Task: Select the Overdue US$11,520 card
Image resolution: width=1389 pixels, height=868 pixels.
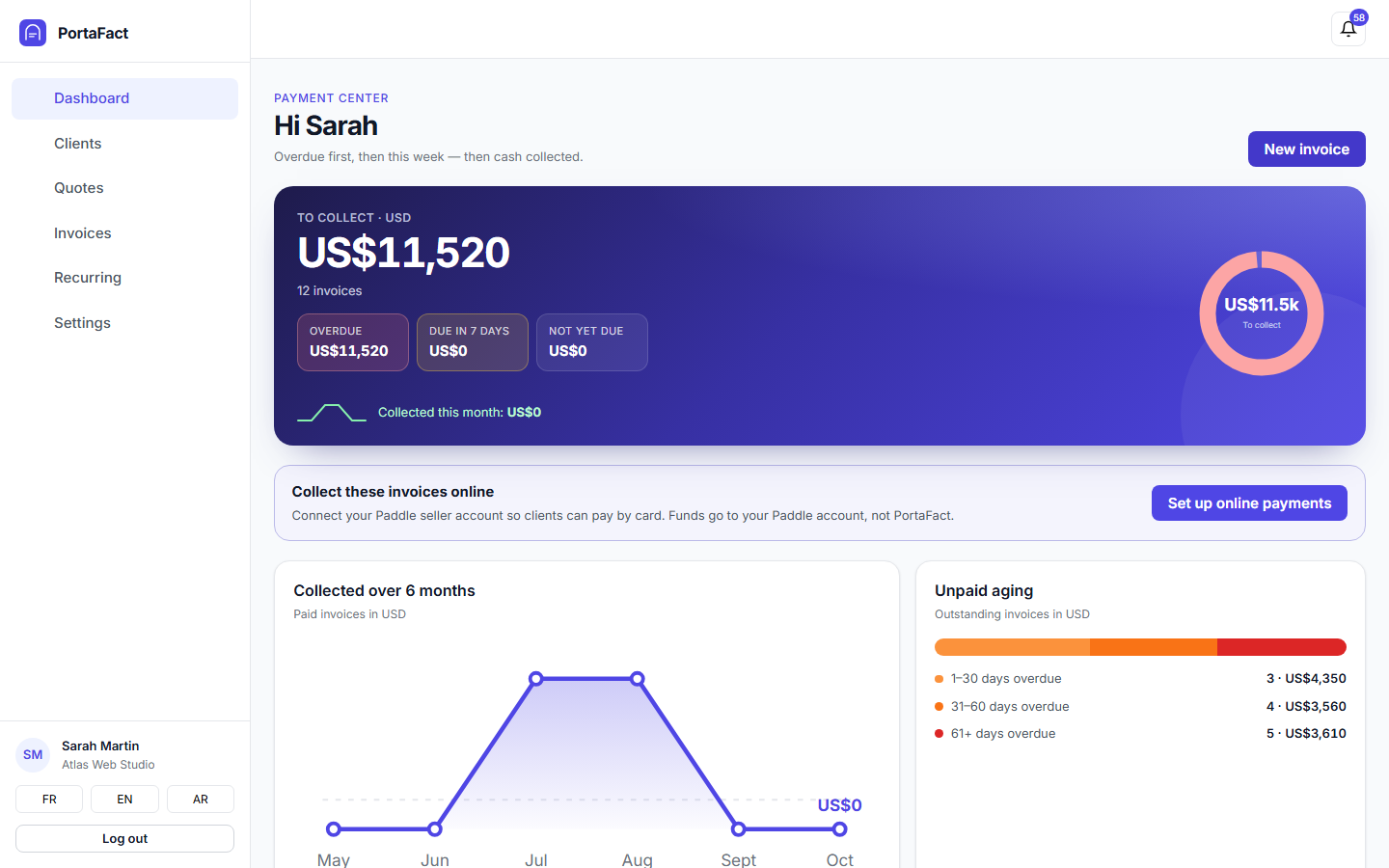Action: [353, 342]
